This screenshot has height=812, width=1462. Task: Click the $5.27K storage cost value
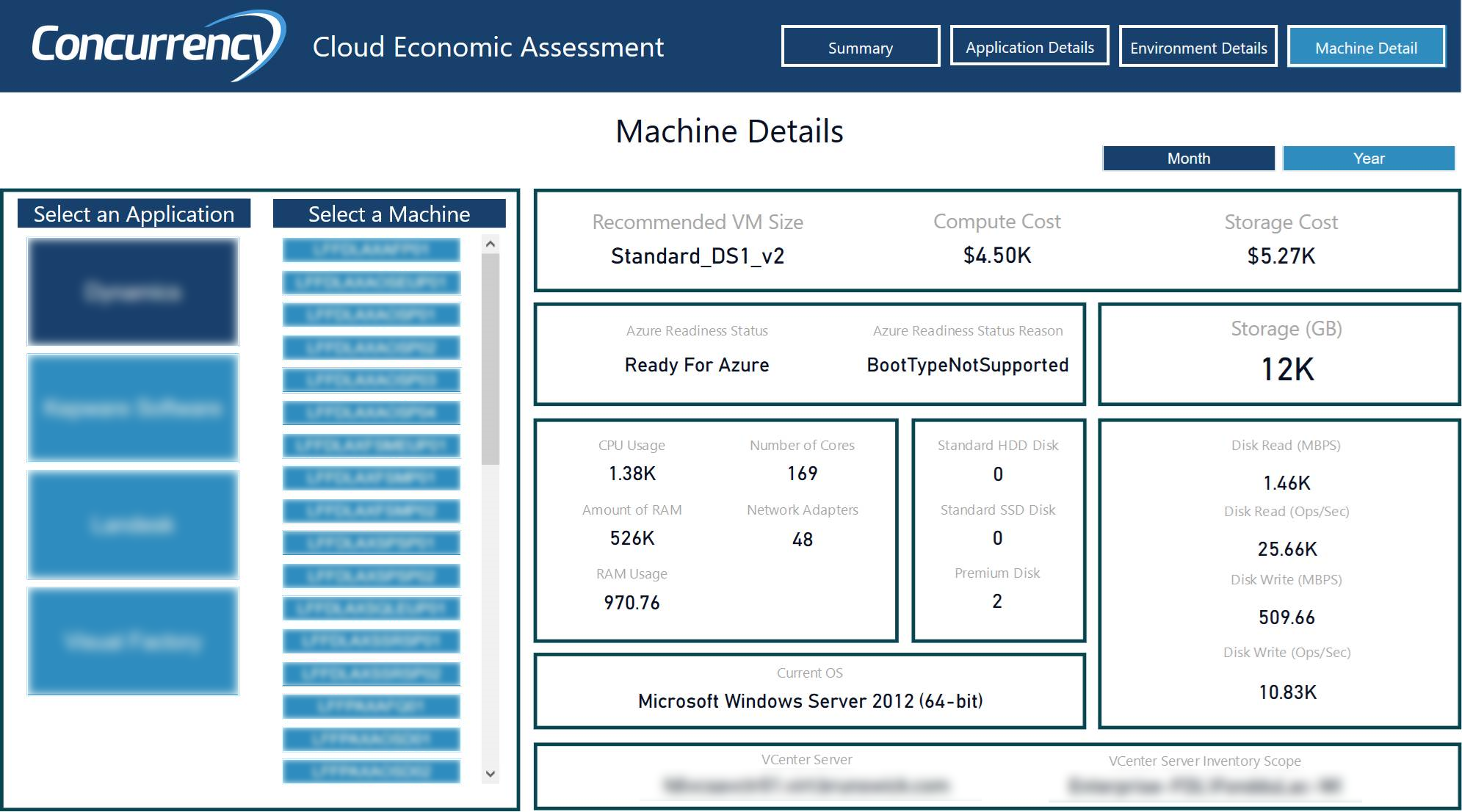[1281, 256]
